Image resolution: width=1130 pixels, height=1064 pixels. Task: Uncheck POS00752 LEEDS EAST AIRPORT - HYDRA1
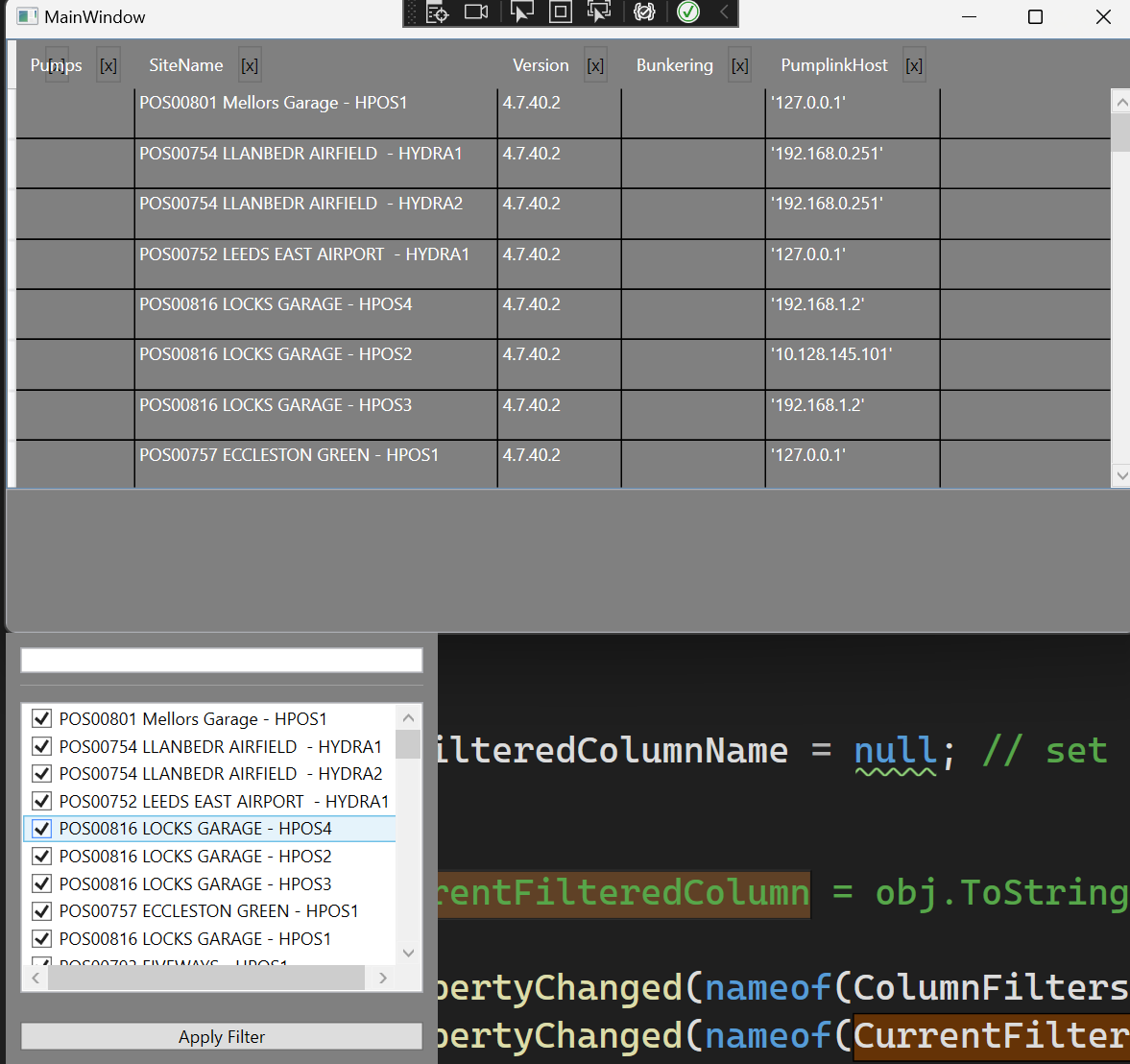(42, 801)
